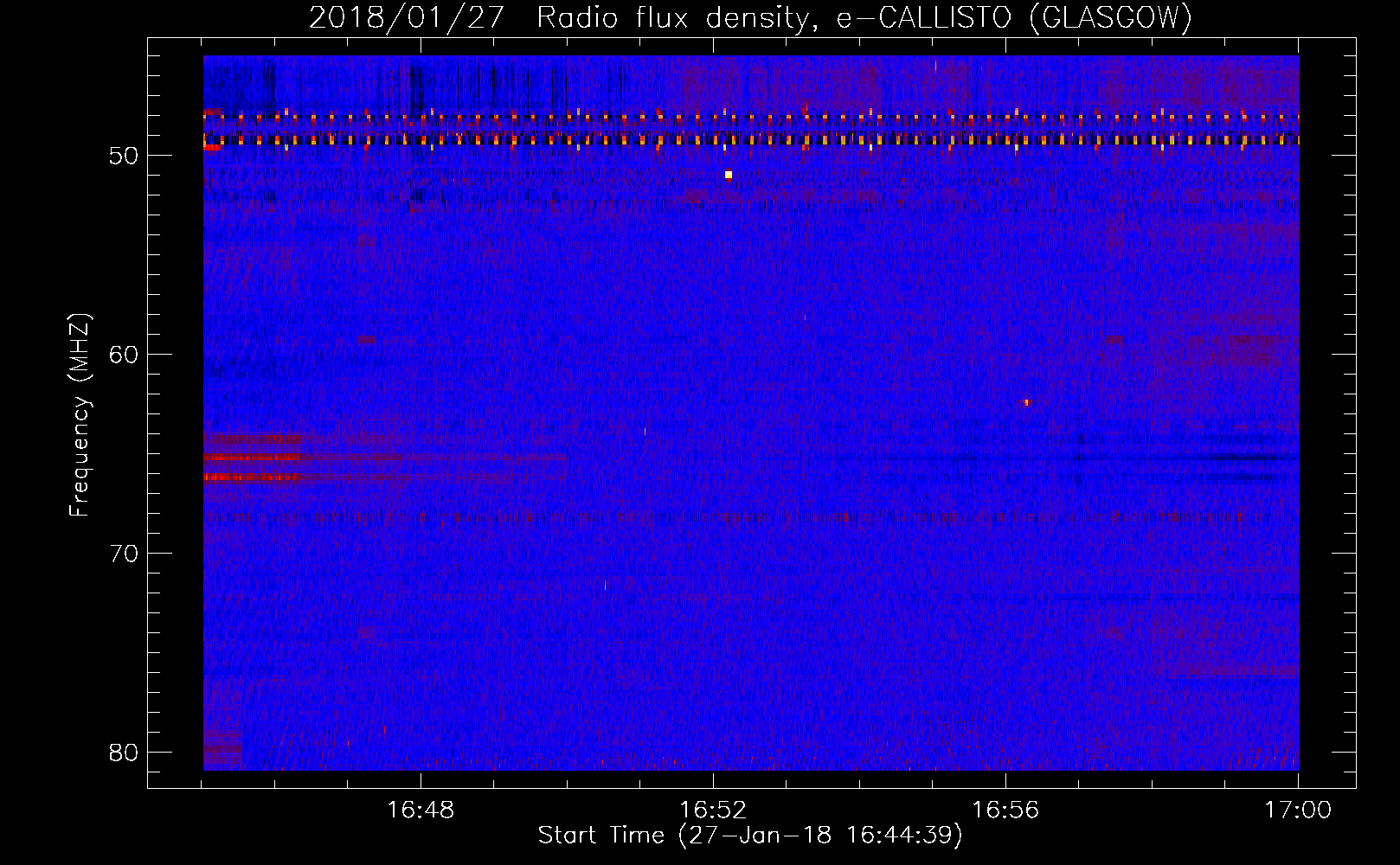Viewport: 1400px width, 865px height.
Task: Click the red patch near 80 MHz at left edge
Action: 222,749
